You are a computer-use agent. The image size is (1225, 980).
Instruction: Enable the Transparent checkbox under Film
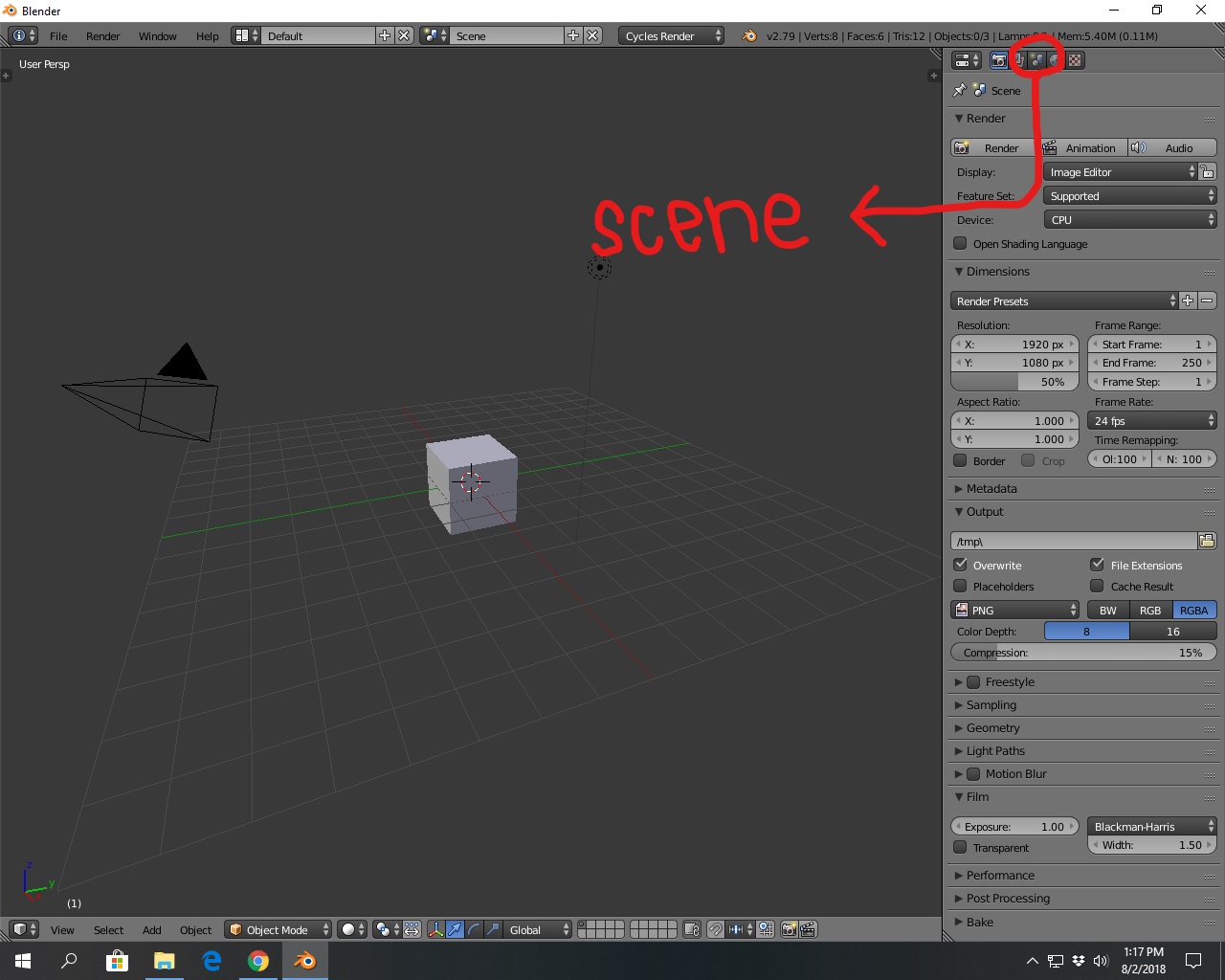pyautogui.click(x=960, y=848)
